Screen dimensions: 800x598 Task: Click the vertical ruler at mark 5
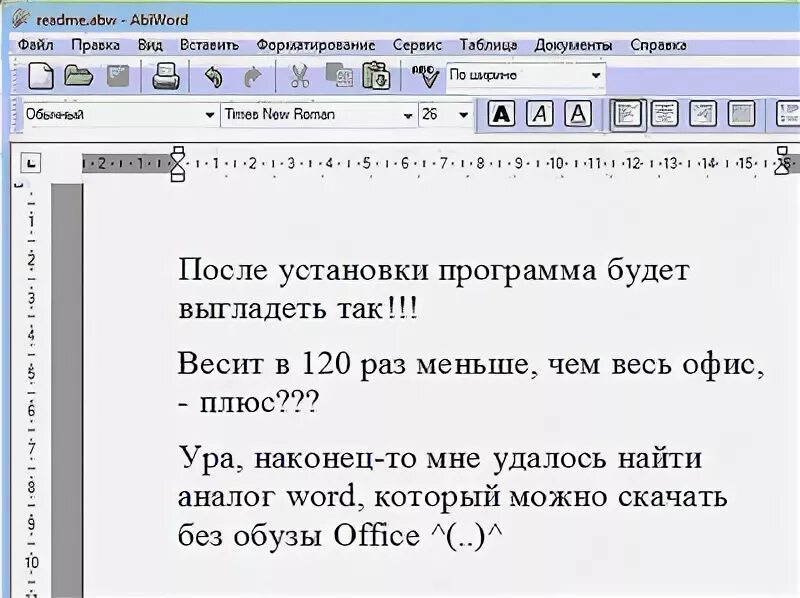[x=32, y=373]
